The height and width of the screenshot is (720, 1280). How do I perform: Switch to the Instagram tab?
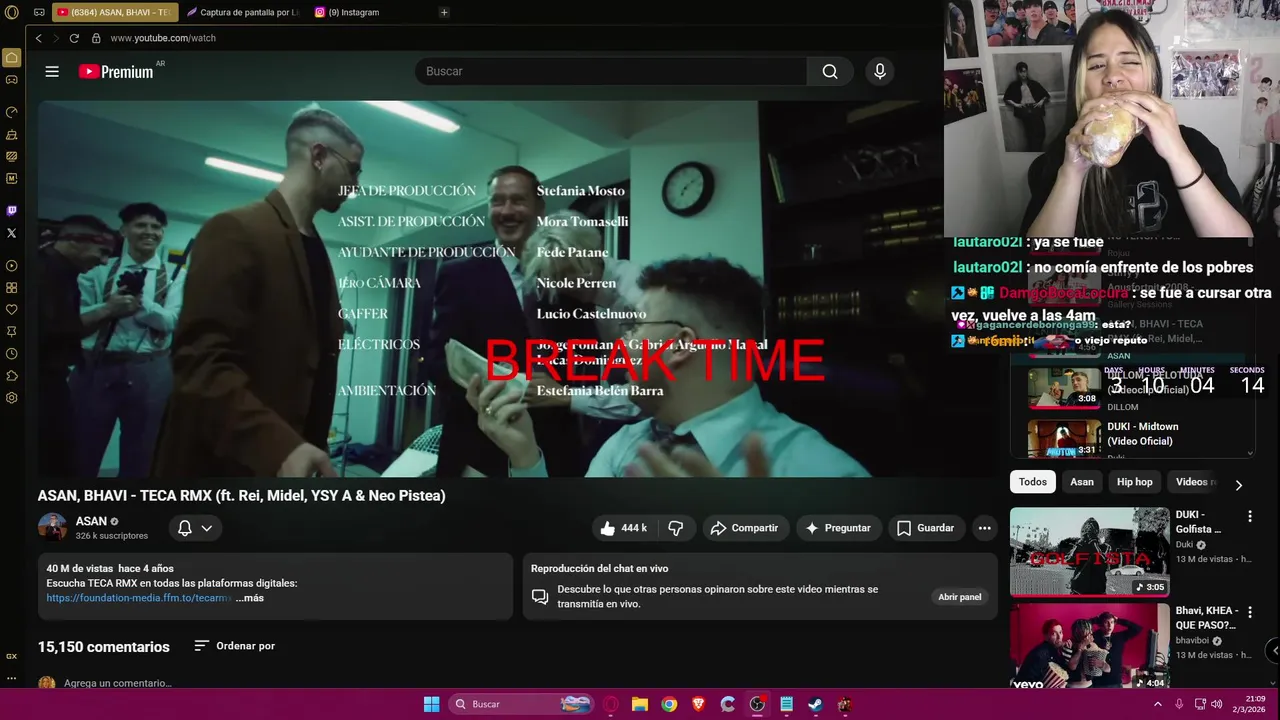pyautogui.click(x=347, y=13)
